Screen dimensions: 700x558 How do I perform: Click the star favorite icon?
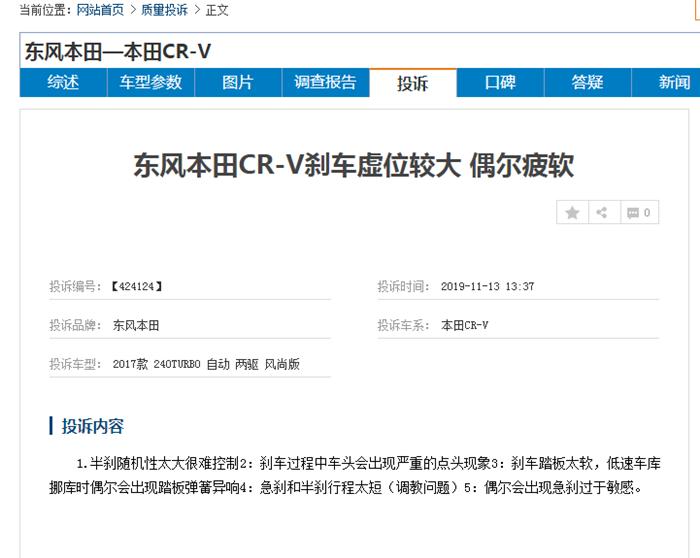click(572, 212)
